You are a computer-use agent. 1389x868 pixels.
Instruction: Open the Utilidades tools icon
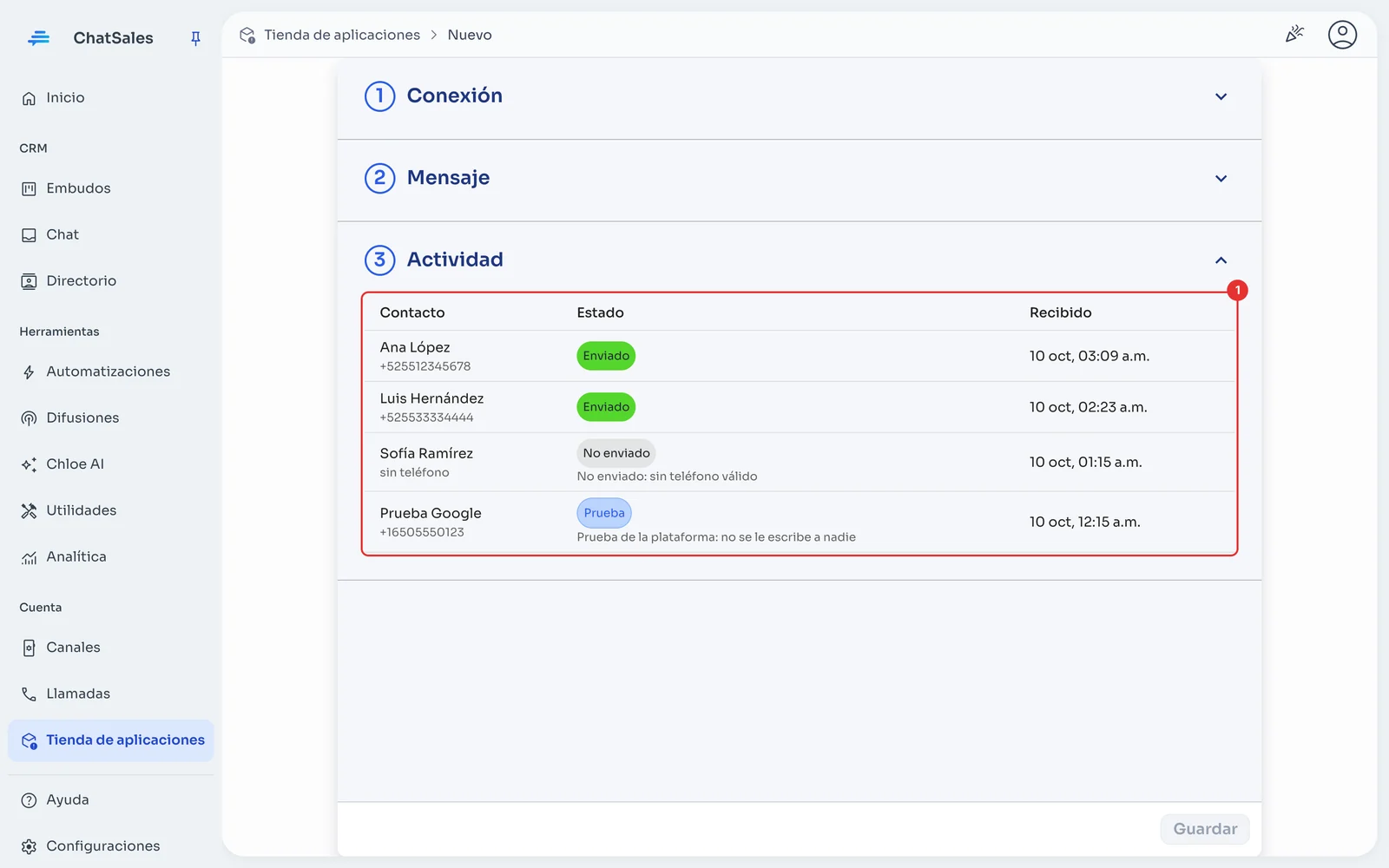tap(29, 510)
